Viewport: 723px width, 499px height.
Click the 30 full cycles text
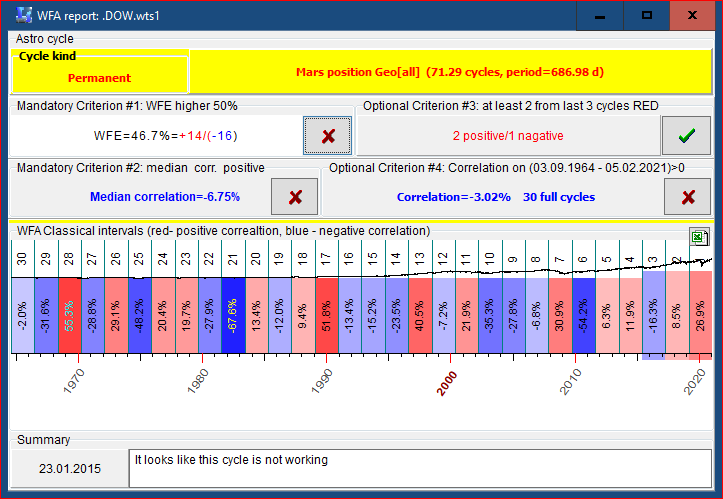pos(559,197)
